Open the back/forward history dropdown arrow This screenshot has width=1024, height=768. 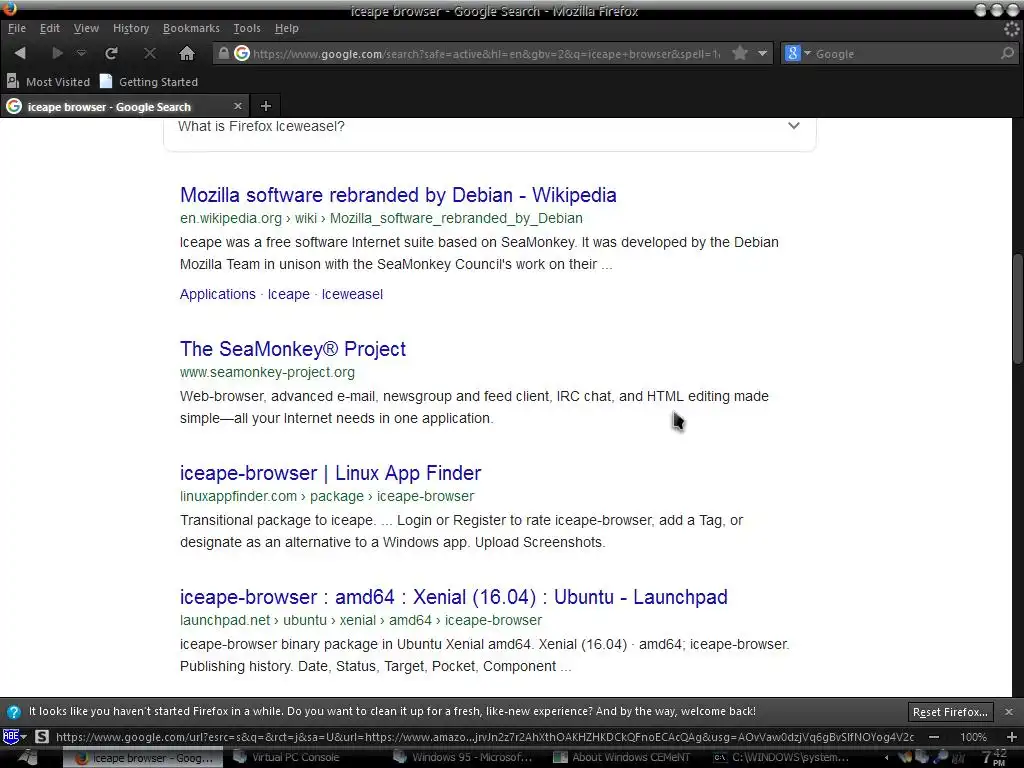81,54
